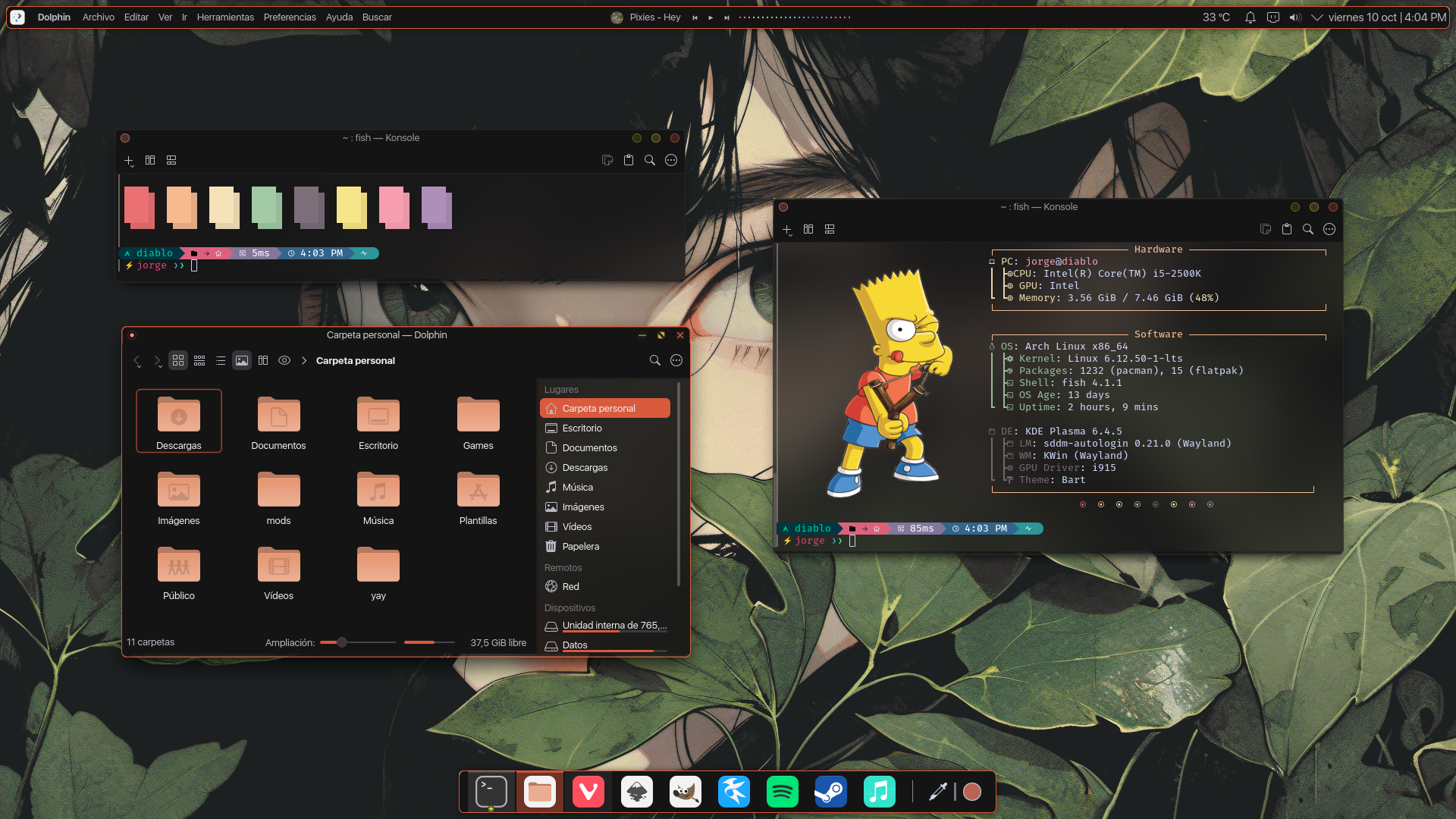Expand the system tray arrow in top panel

pyautogui.click(x=1317, y=17)
